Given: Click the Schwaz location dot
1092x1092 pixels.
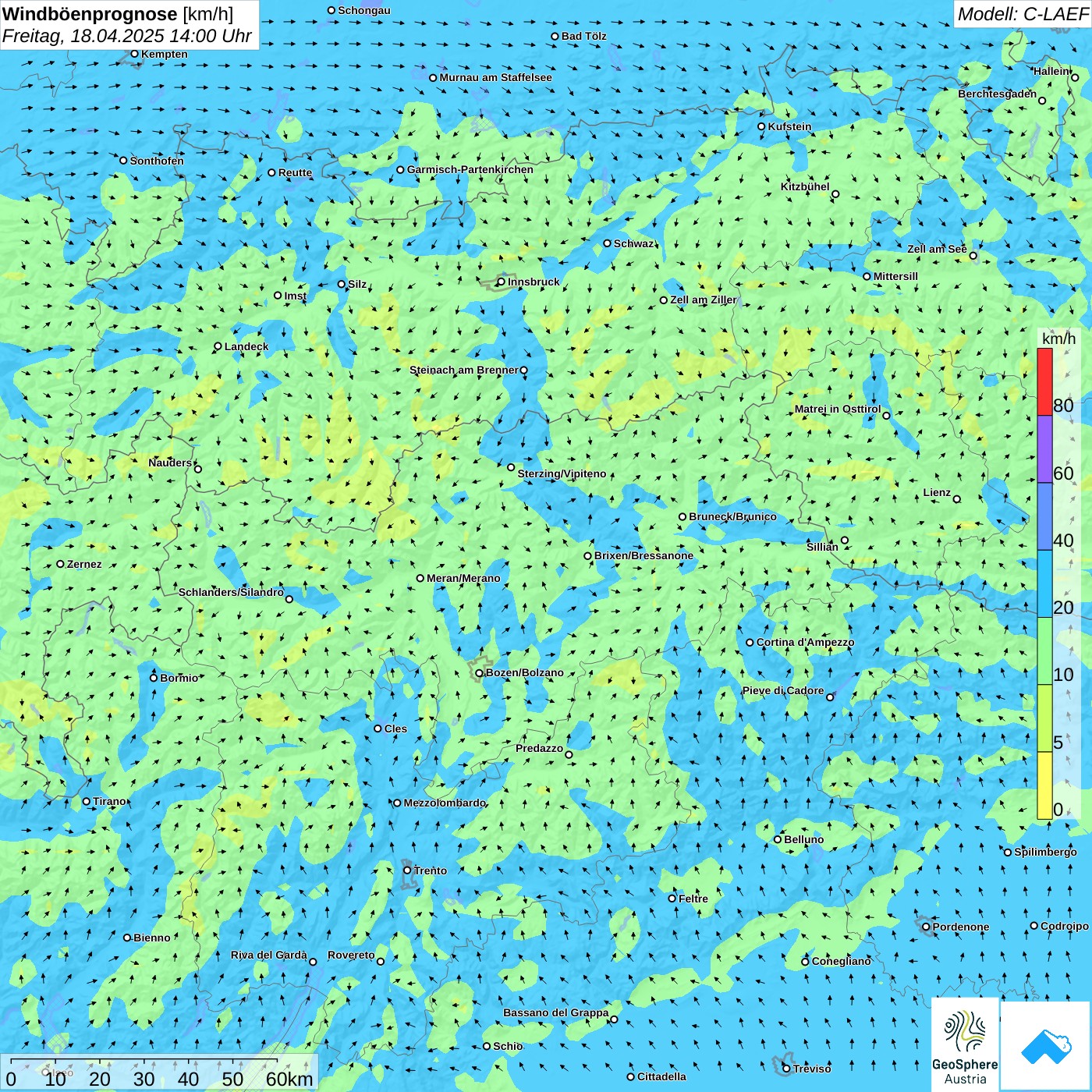Looking at the screenshot, I should [608, 243].
